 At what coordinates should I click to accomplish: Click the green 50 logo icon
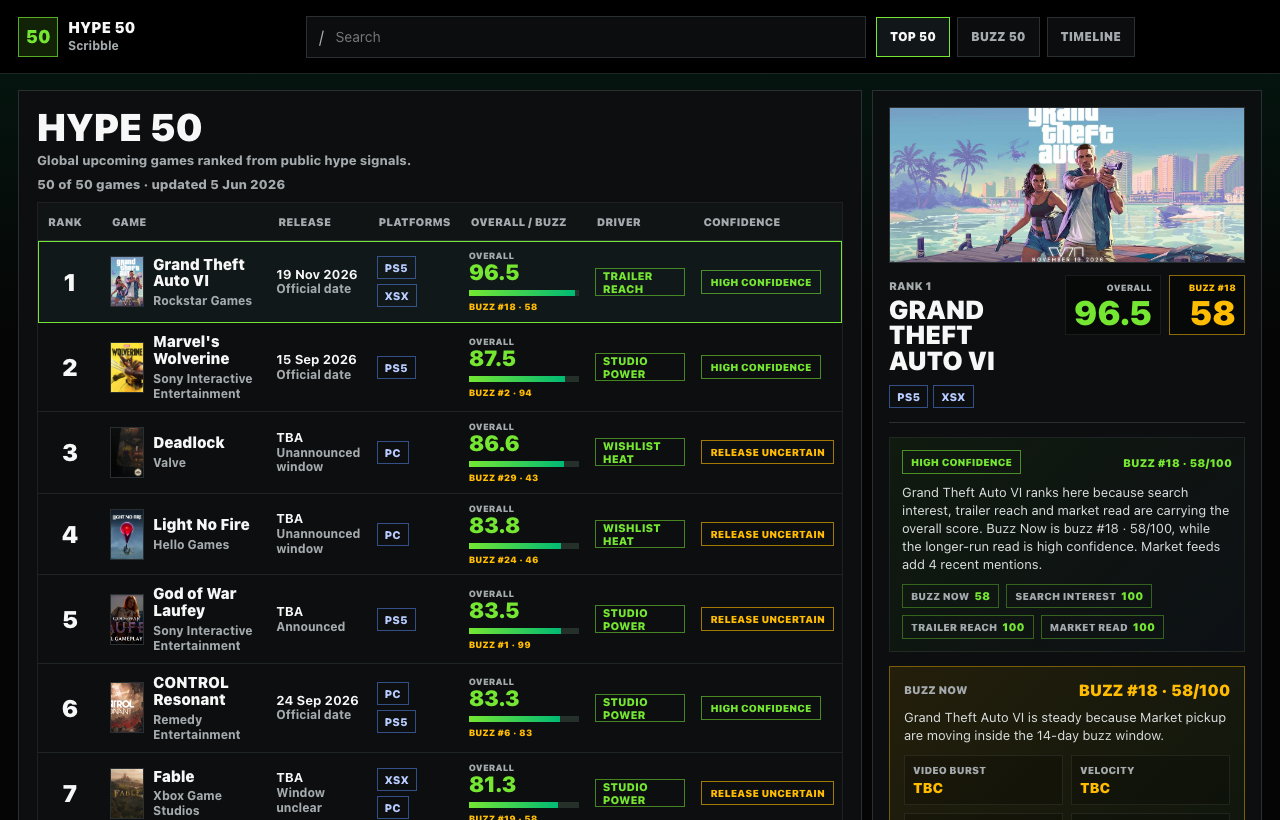click(38, 37)
